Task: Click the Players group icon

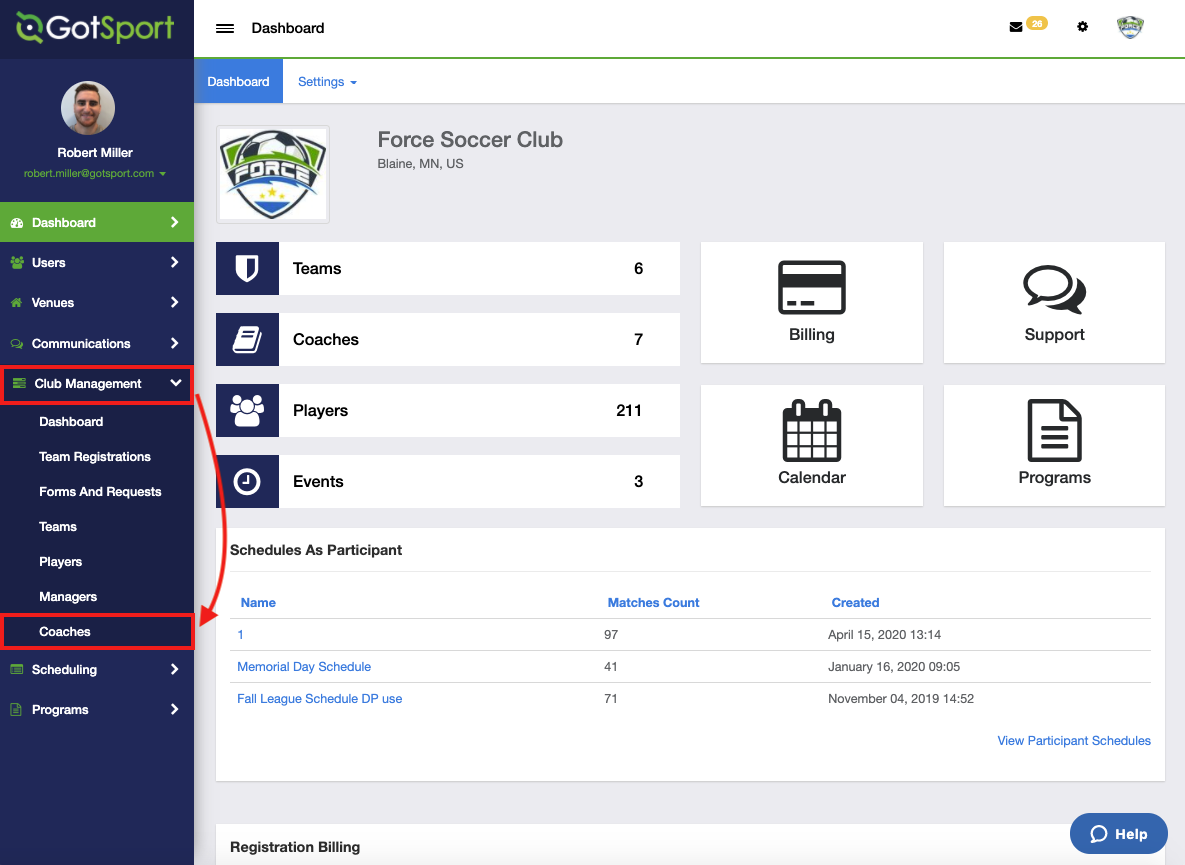Action: (x=247, y=410)
